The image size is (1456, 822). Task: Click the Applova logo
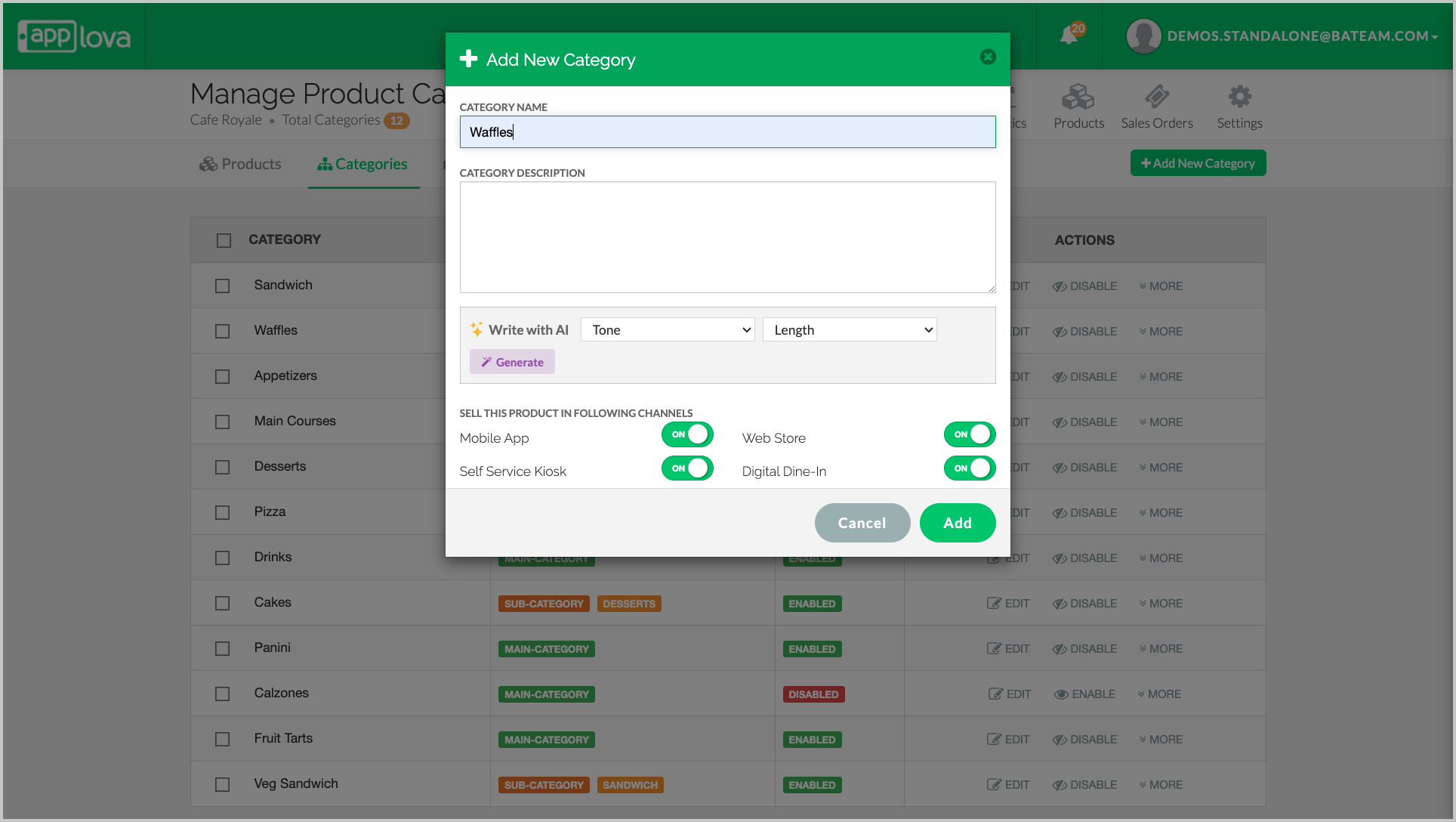click(74, 36)
